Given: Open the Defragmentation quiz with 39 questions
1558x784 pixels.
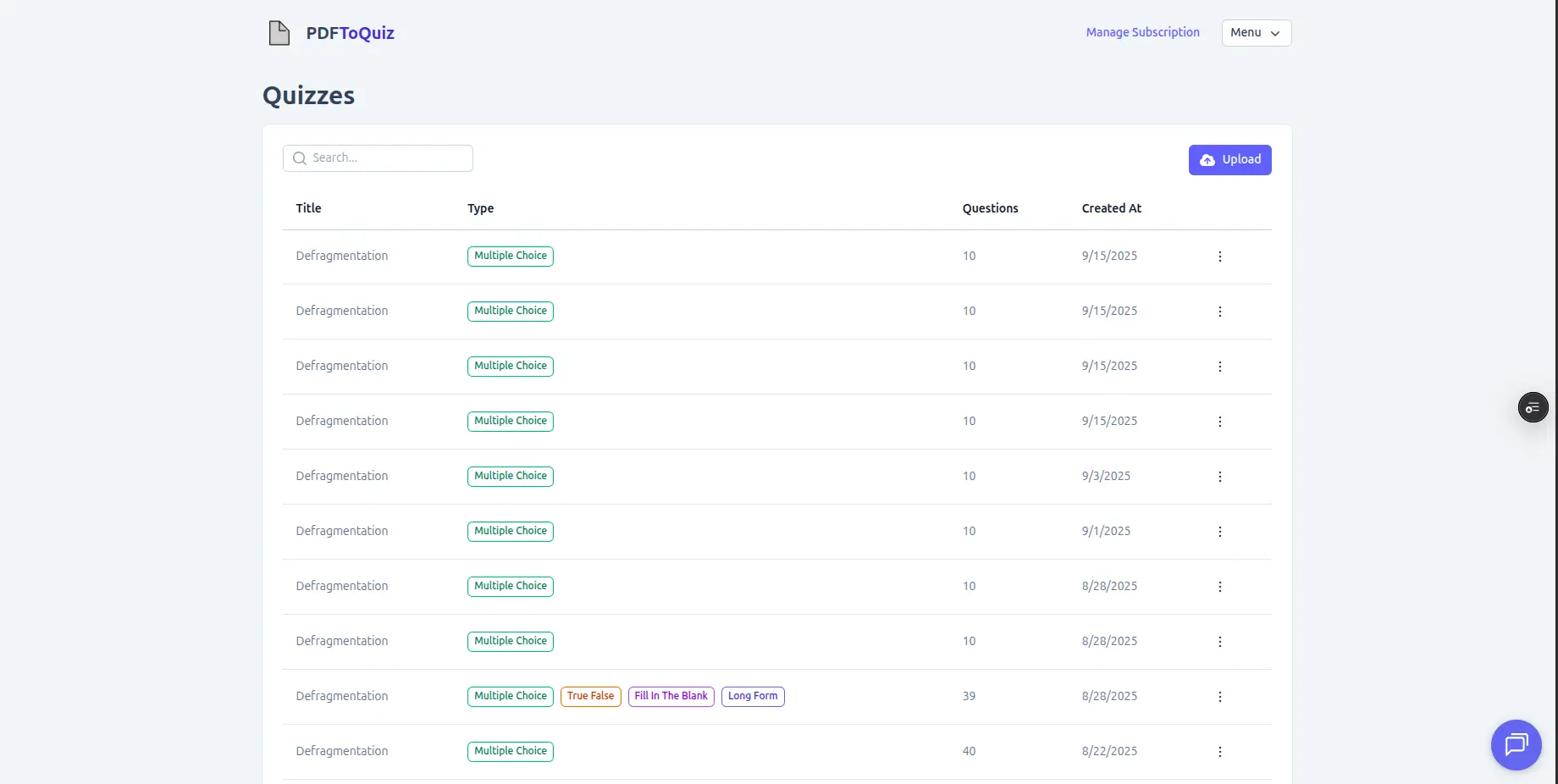Looking at the screenshot, I should 342,697.
